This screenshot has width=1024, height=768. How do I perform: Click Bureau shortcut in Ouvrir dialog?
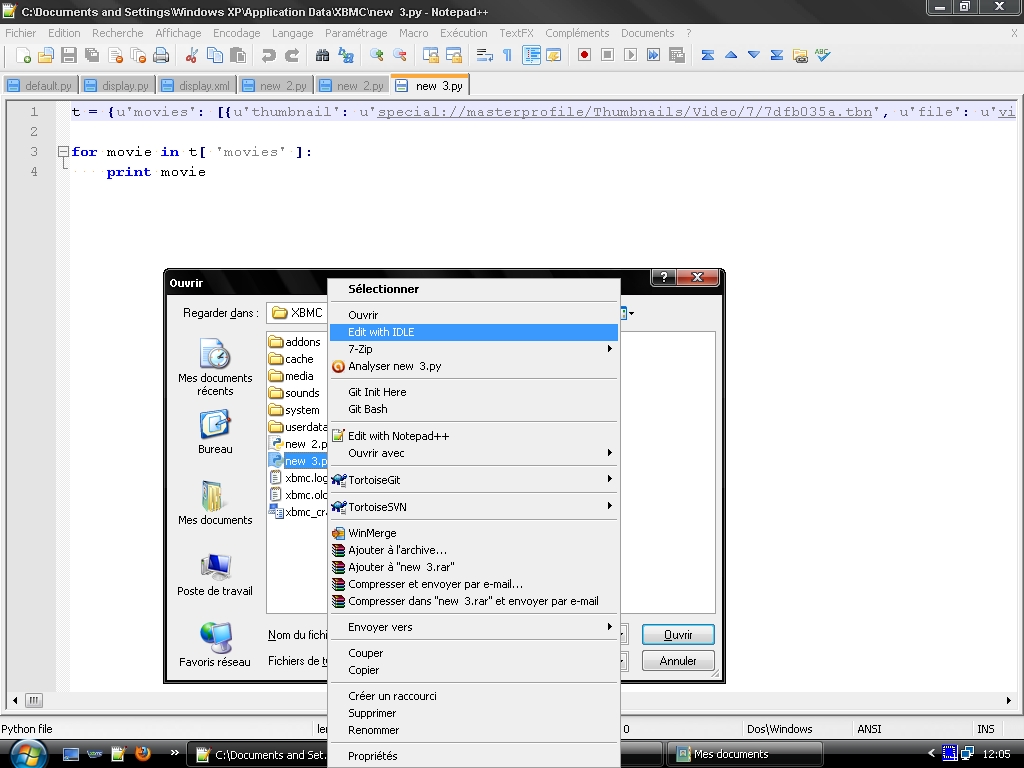[x=215, y=432]
